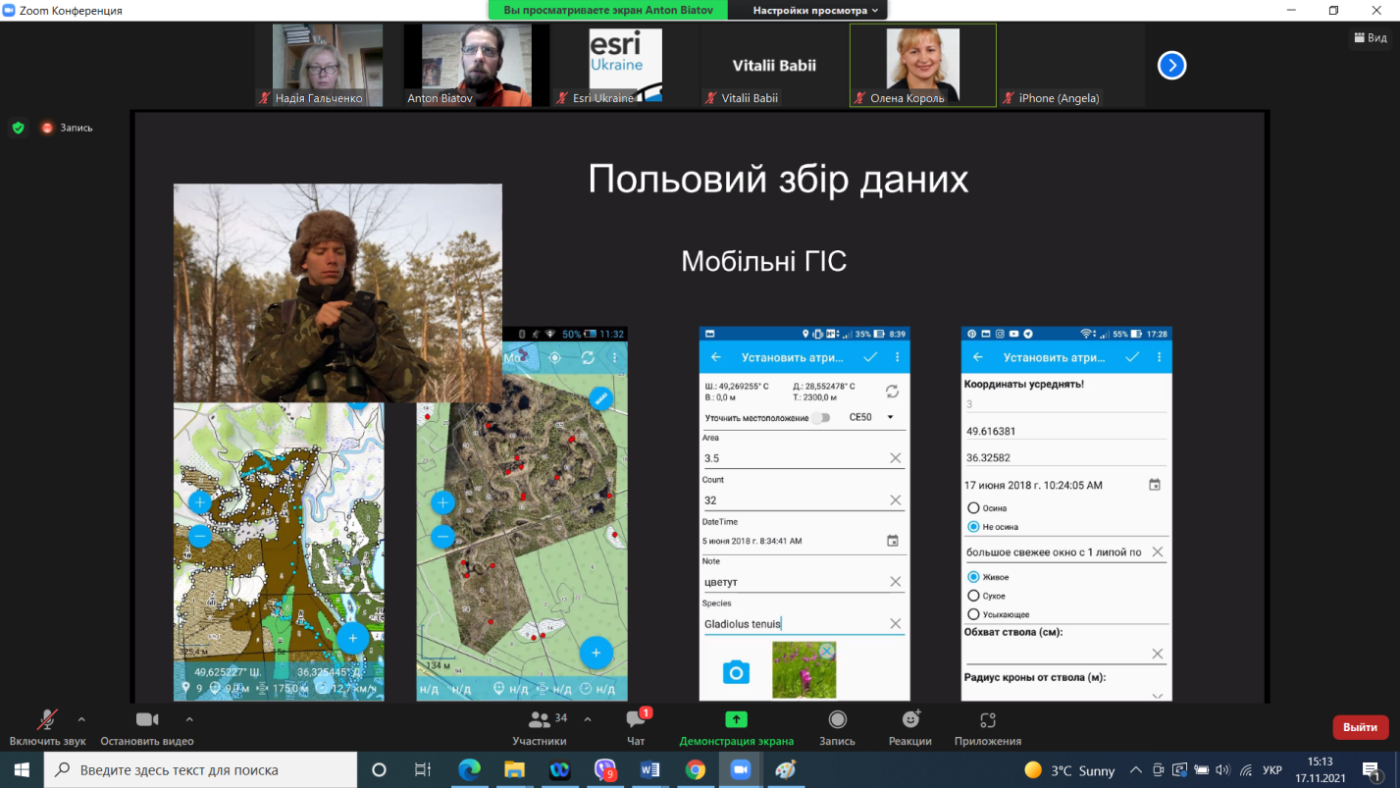Expand video options arrow beside Остановить видео
The height and width of the screenshot is (788, 1400).
click(189, 719)
